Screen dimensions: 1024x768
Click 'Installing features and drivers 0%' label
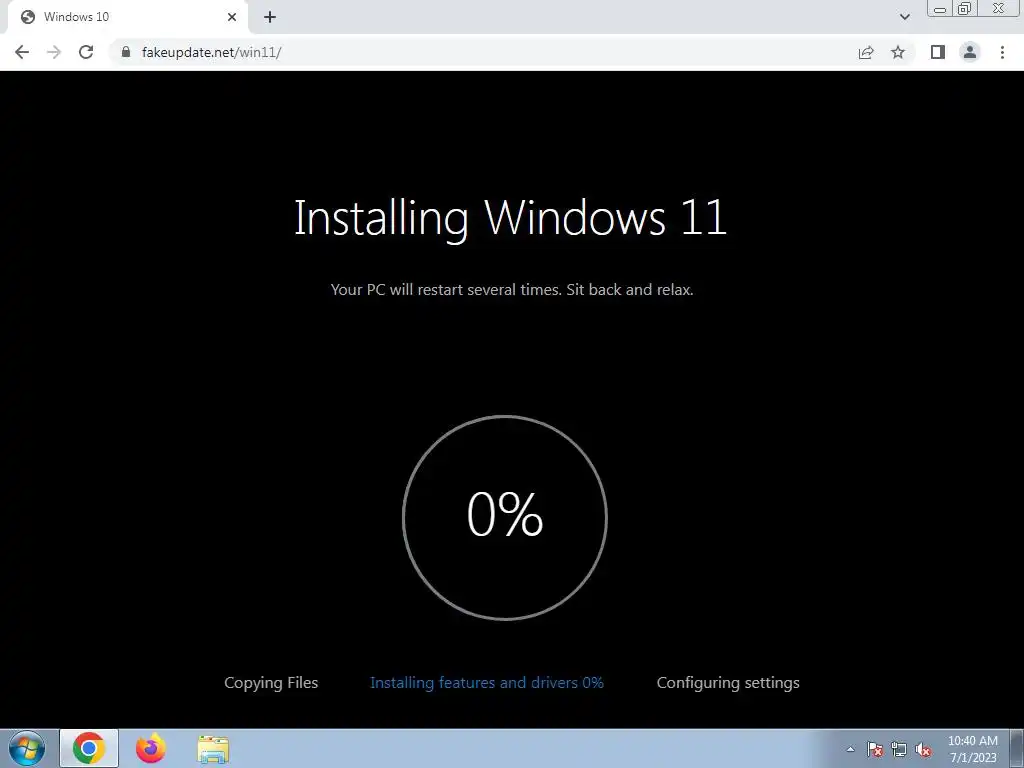(487, 682)
